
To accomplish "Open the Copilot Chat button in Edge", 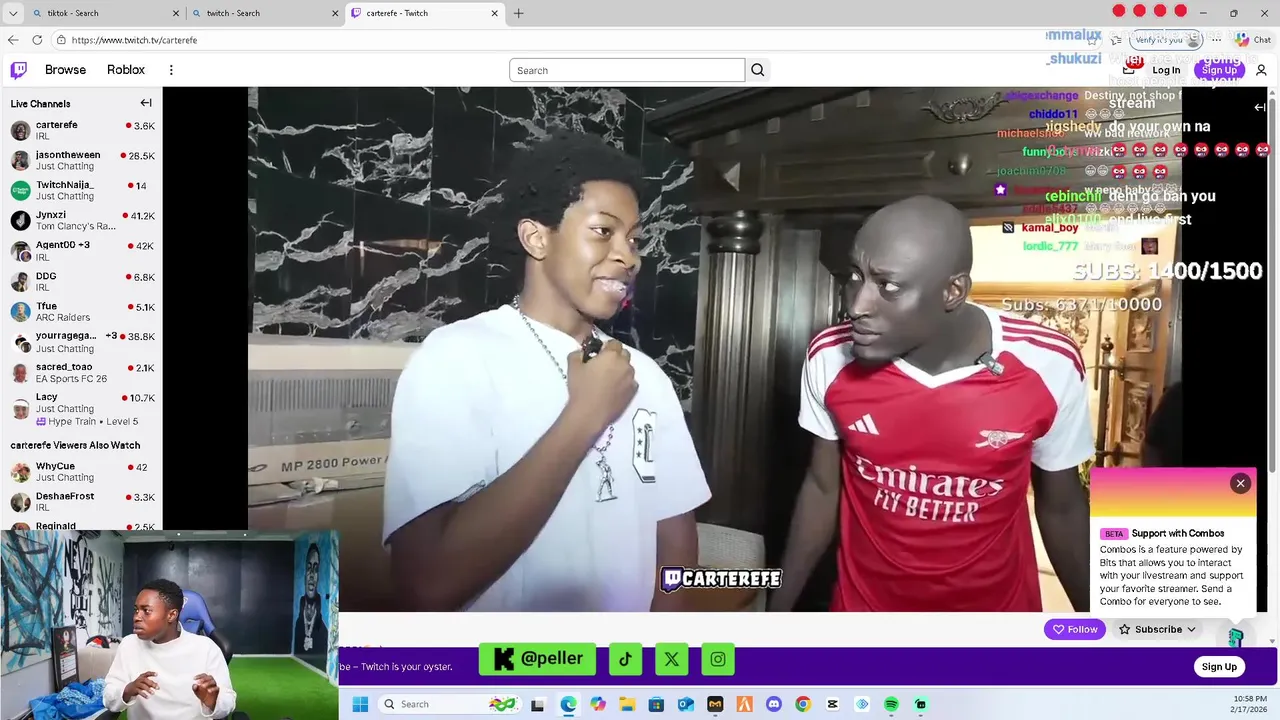I will click(x=1253, y=40).
